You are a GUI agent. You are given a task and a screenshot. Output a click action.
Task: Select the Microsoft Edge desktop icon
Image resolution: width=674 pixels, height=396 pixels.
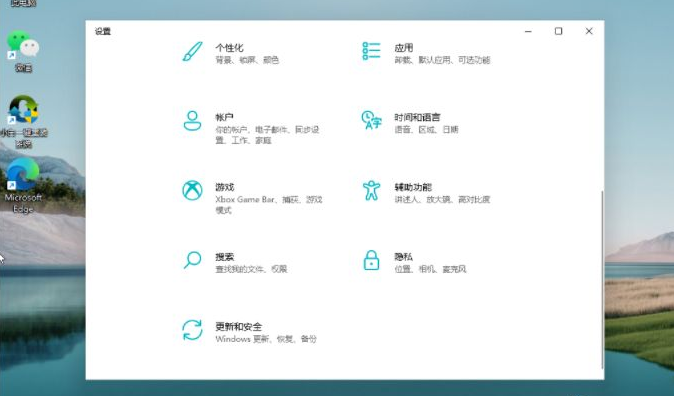[x=23, y=174]
